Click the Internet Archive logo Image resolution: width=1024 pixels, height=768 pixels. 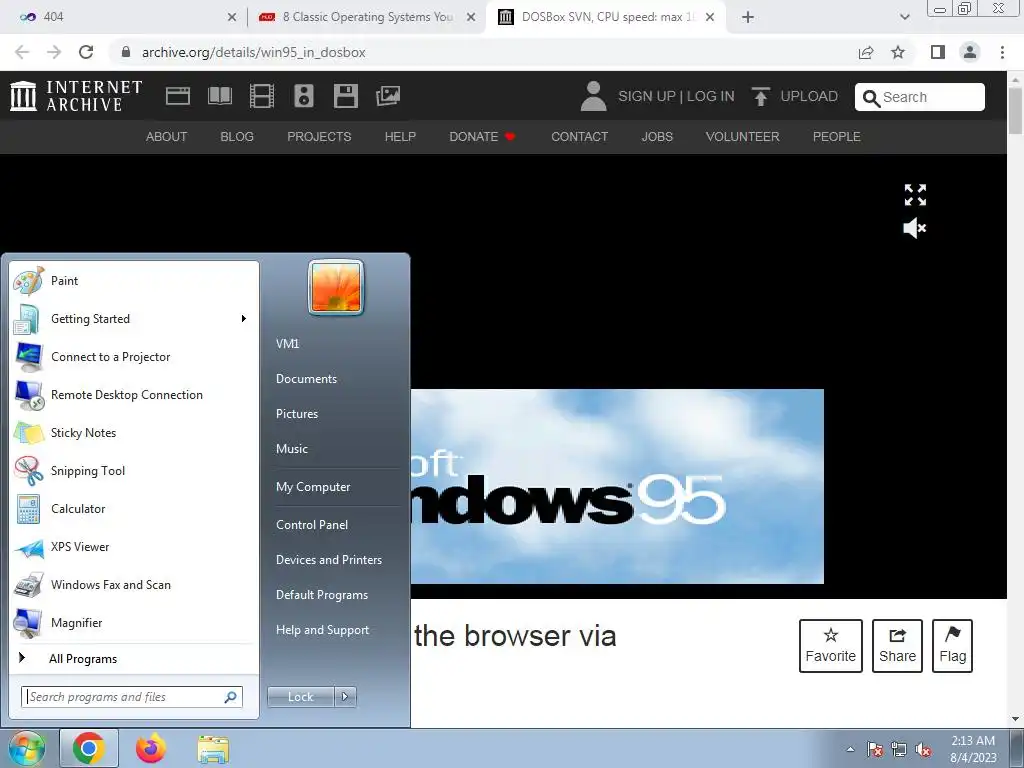click(x=76, y=95)
